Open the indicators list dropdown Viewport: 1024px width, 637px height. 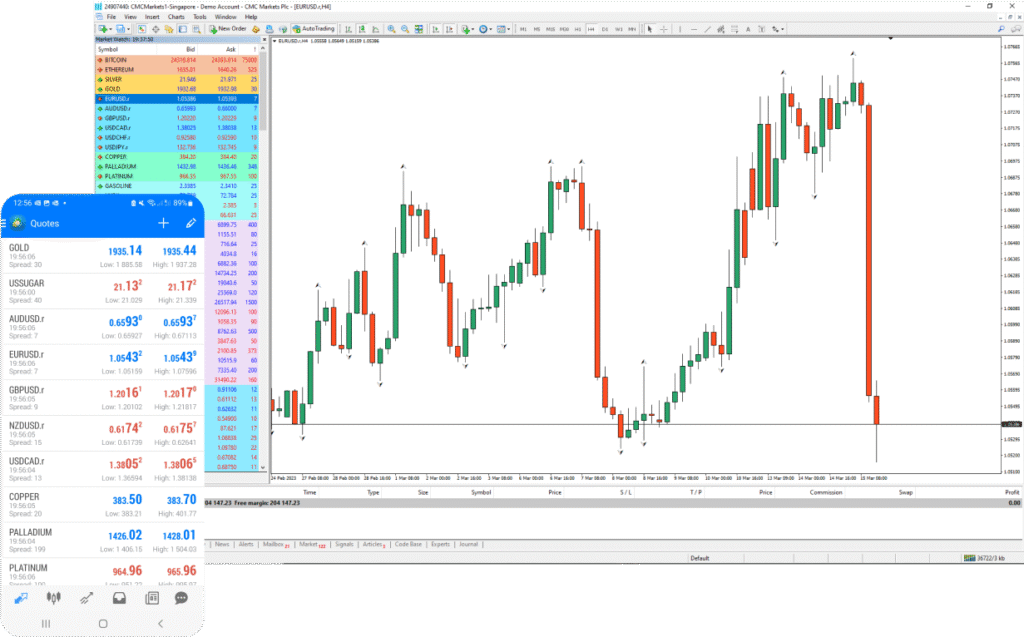(467, 29)
